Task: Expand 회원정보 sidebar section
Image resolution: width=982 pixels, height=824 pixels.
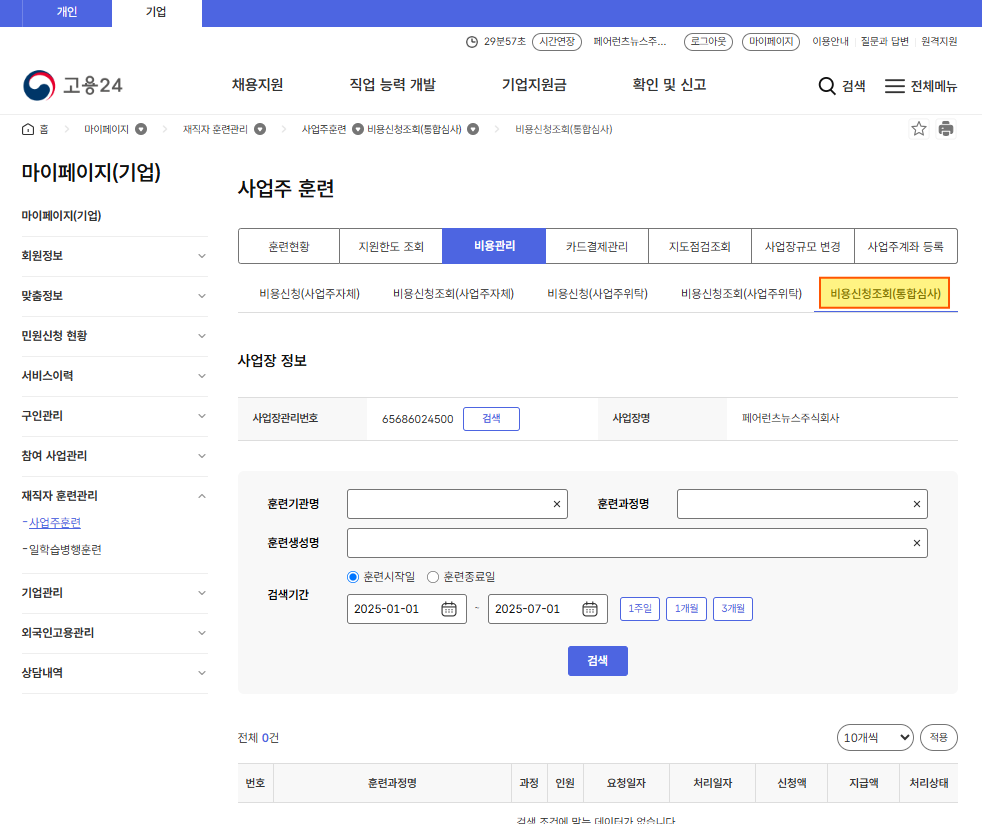Action: [114, 255]
